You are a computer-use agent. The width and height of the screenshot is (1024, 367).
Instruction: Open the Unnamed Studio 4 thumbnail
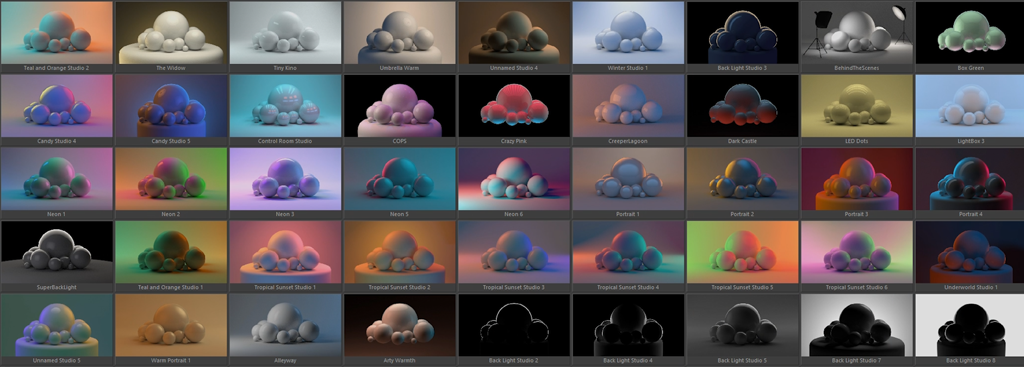pyautogui.click(x=514, y=33)
